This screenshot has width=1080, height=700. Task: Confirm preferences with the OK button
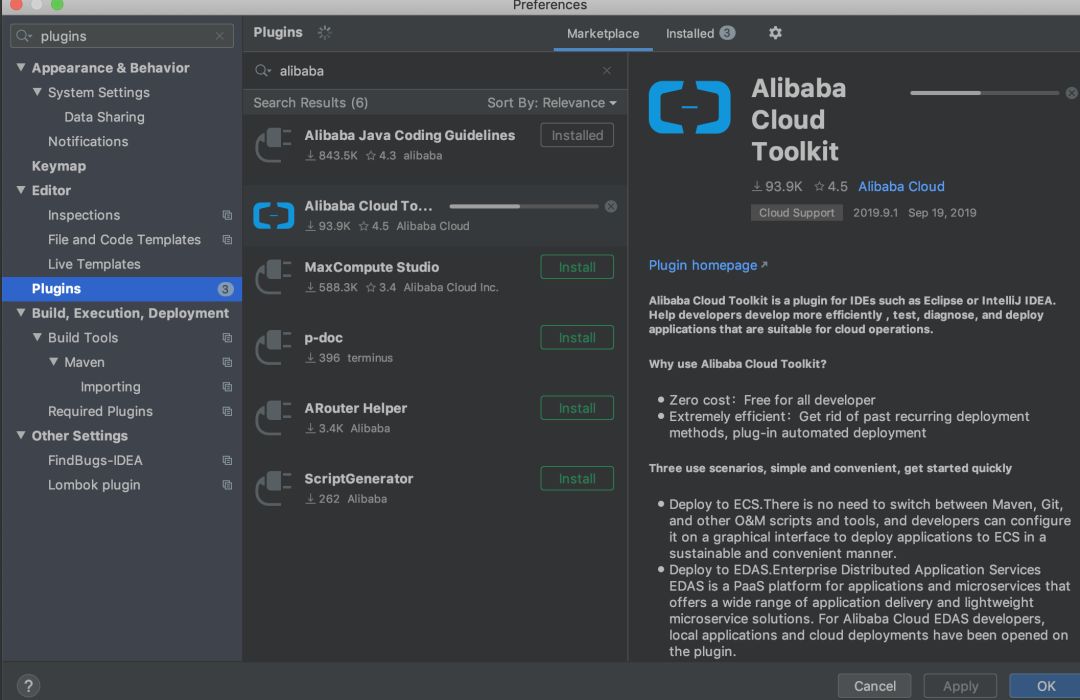pyautogui.click(x=1046, y=686)
